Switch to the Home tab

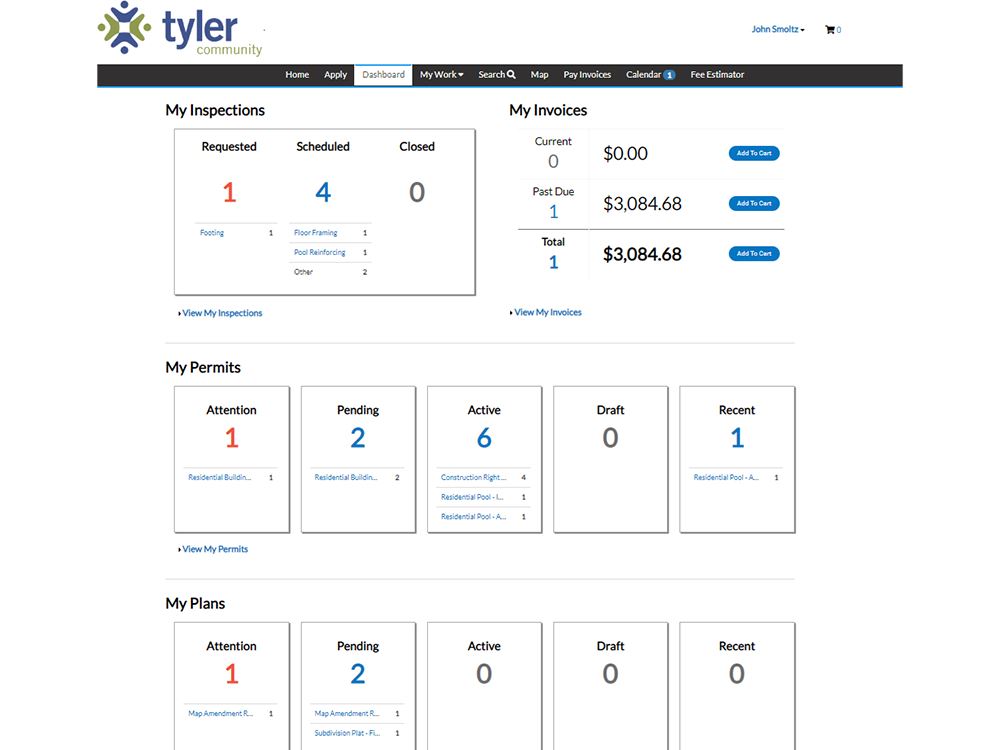pyautogui.click(x=296, y=74)
